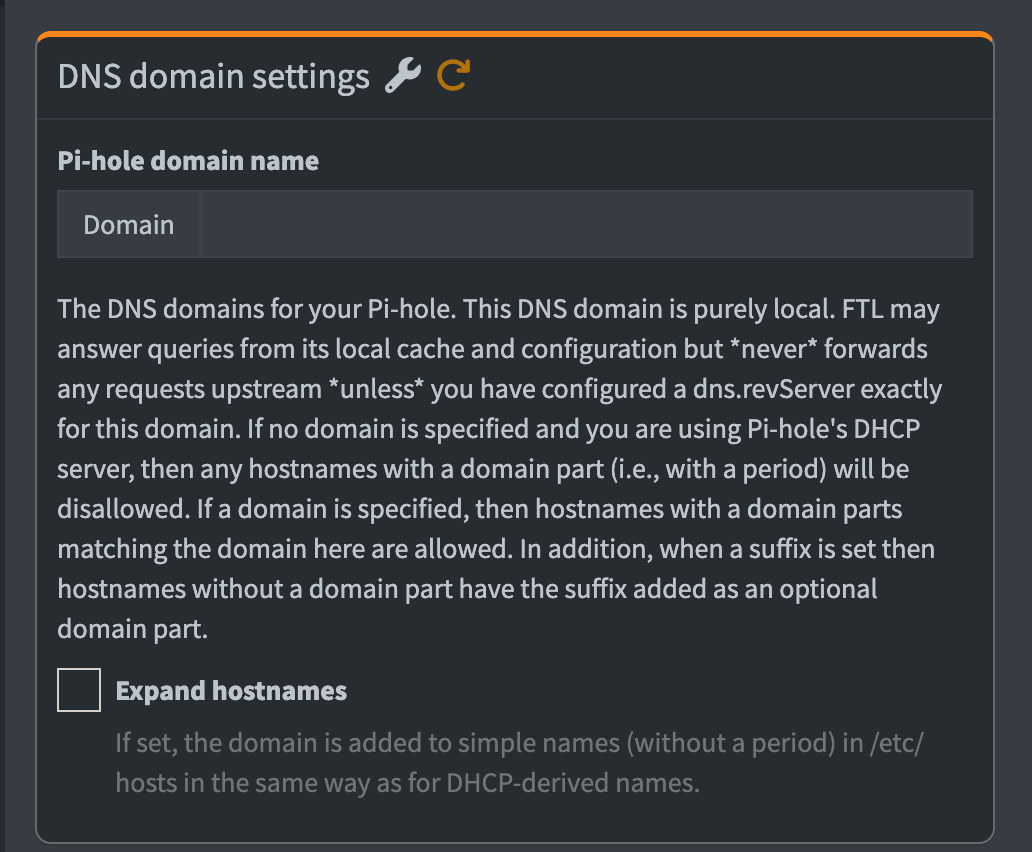Click the 'Pi-hole domain name' heading

(188, 161)
